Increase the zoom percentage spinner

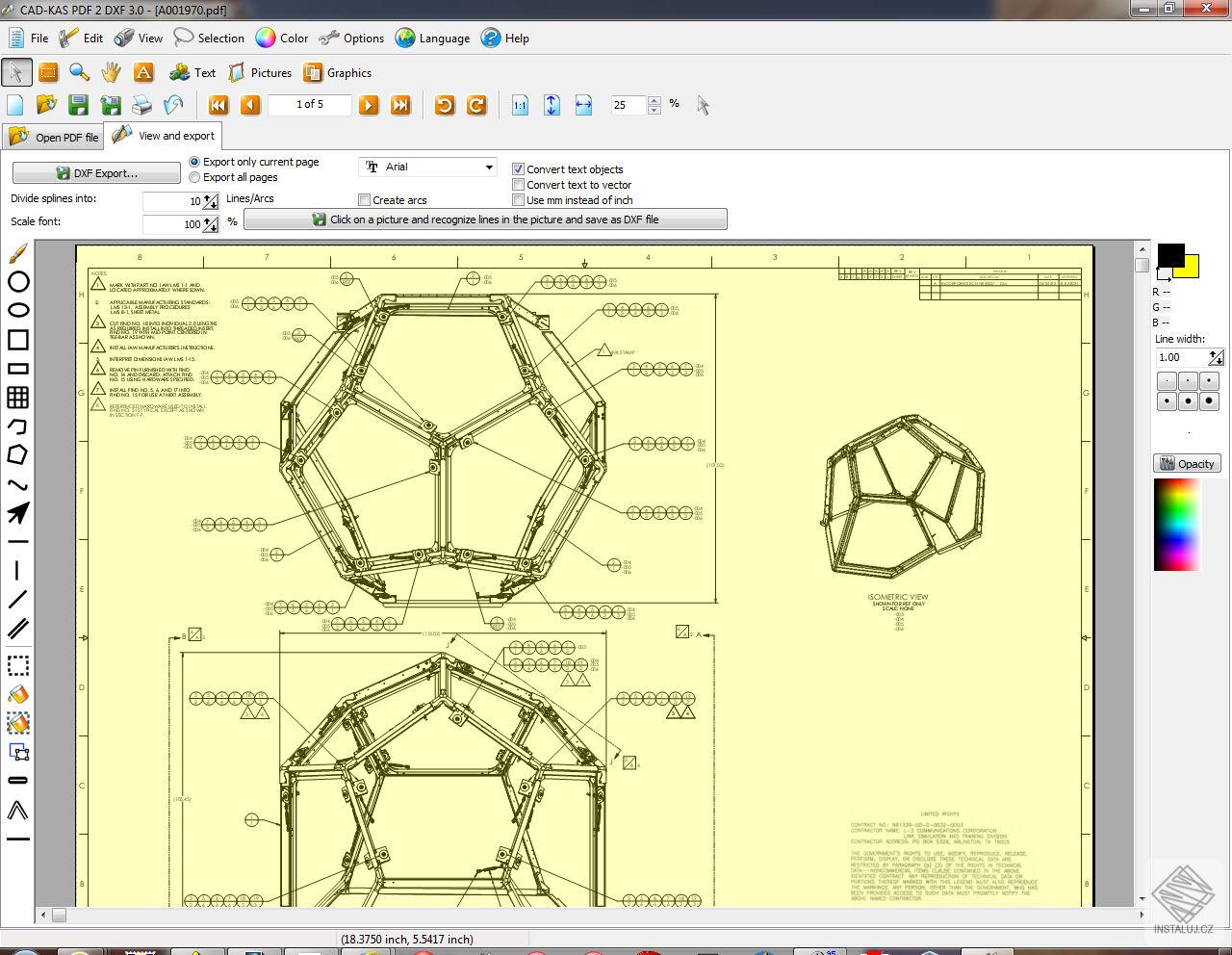point(654,101)
